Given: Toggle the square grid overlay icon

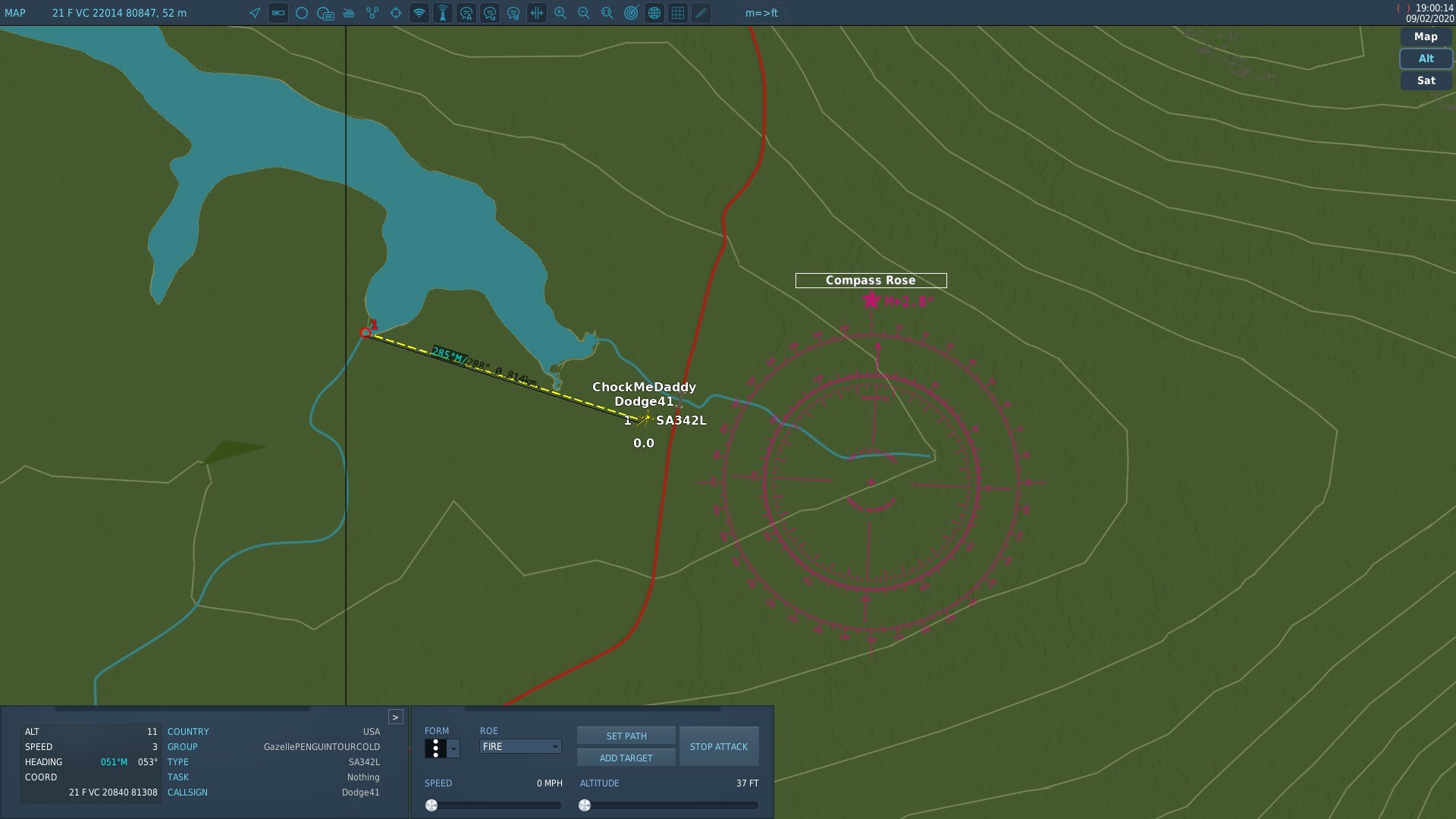Looking at the screenshot, I should [x=678, y=13].
